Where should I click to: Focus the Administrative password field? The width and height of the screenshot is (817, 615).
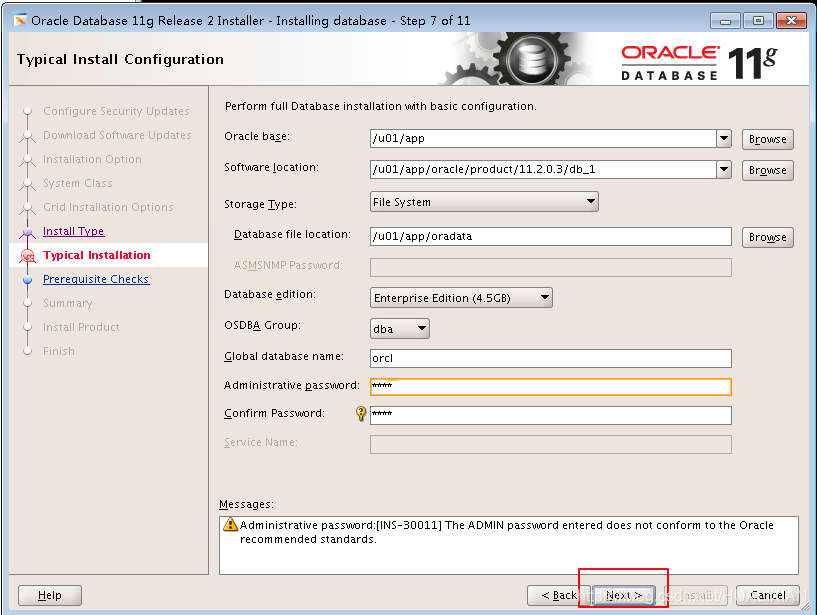551,387
